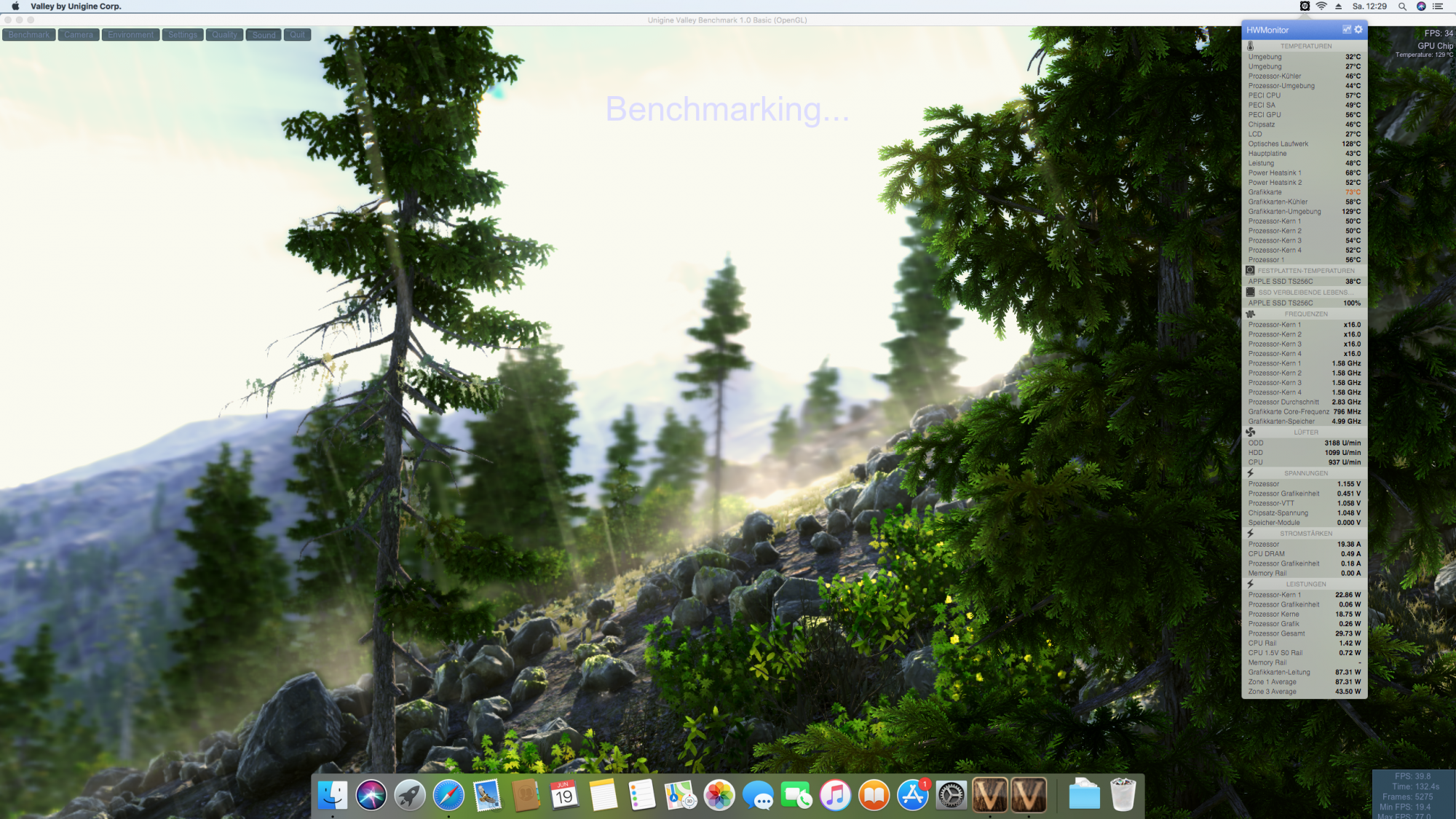Open the Camera menu button

click(x=79, y=35)
